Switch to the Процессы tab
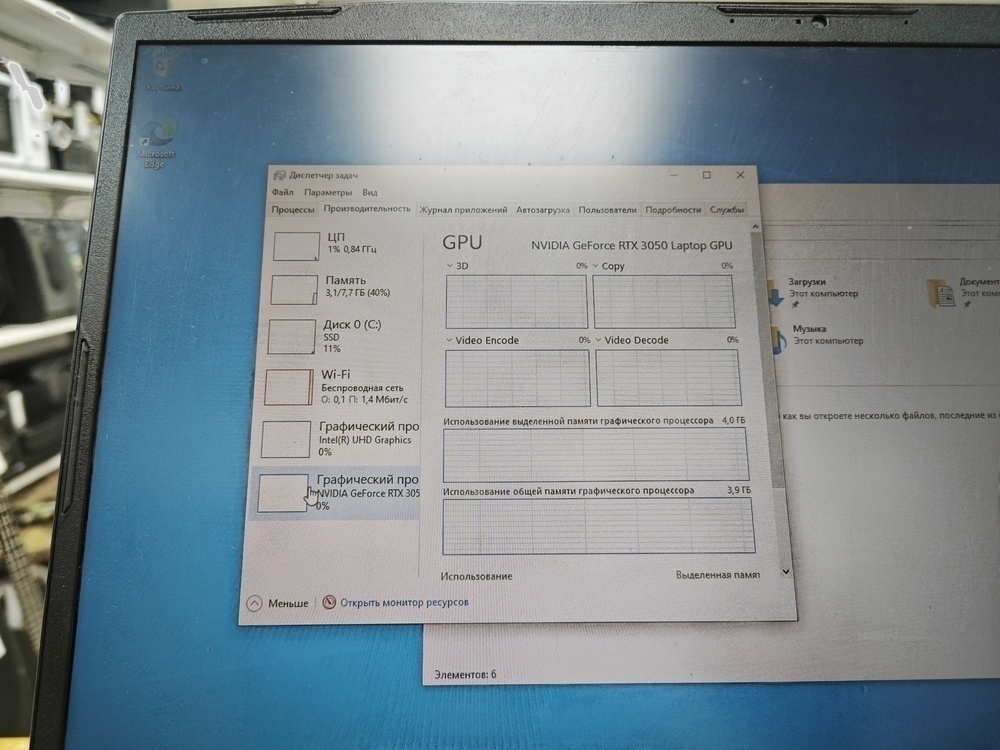Image resolution: width=1000 pixels, height=750 pixels. pos(293,209)
